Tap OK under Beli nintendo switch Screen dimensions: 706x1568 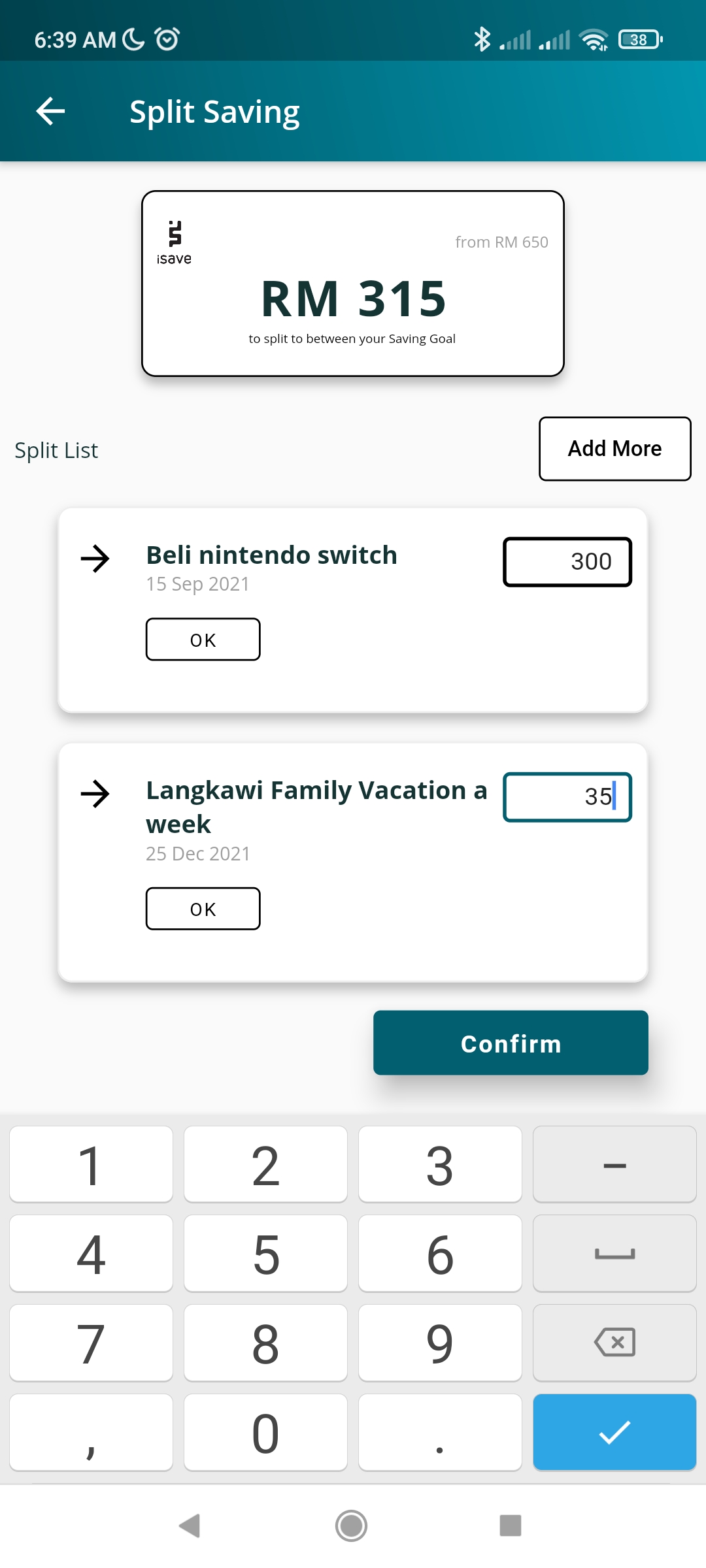(x=203, y=640)
